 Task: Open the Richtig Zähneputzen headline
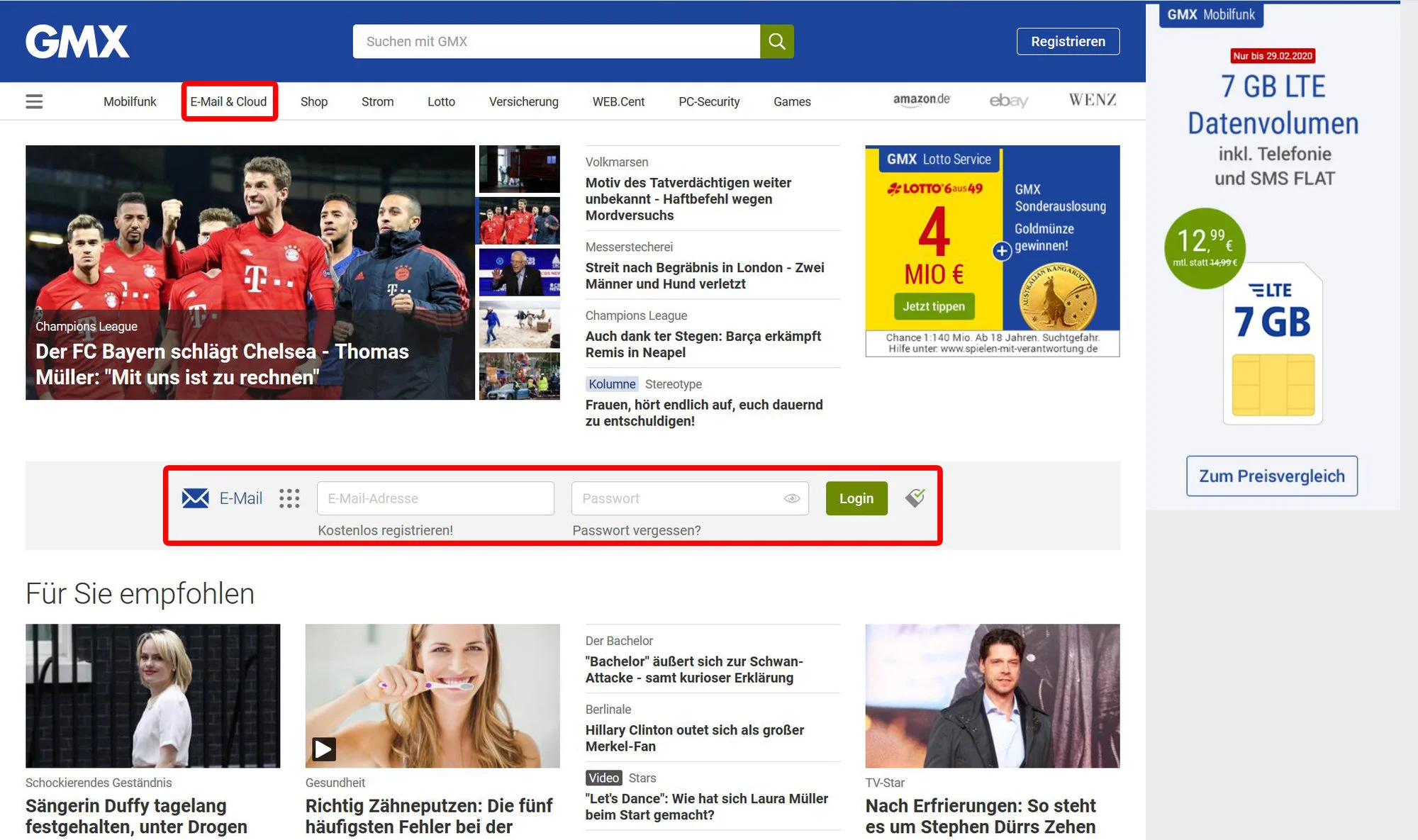point(429,817)
